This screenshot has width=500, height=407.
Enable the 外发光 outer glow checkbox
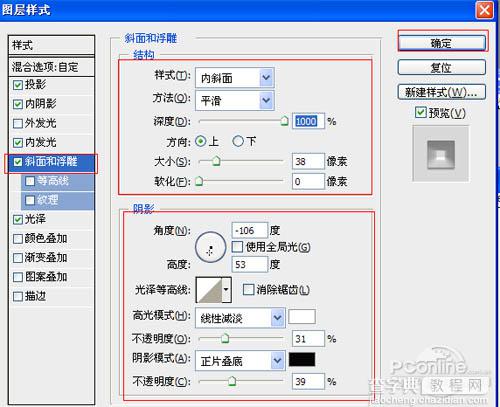point(18,124)
